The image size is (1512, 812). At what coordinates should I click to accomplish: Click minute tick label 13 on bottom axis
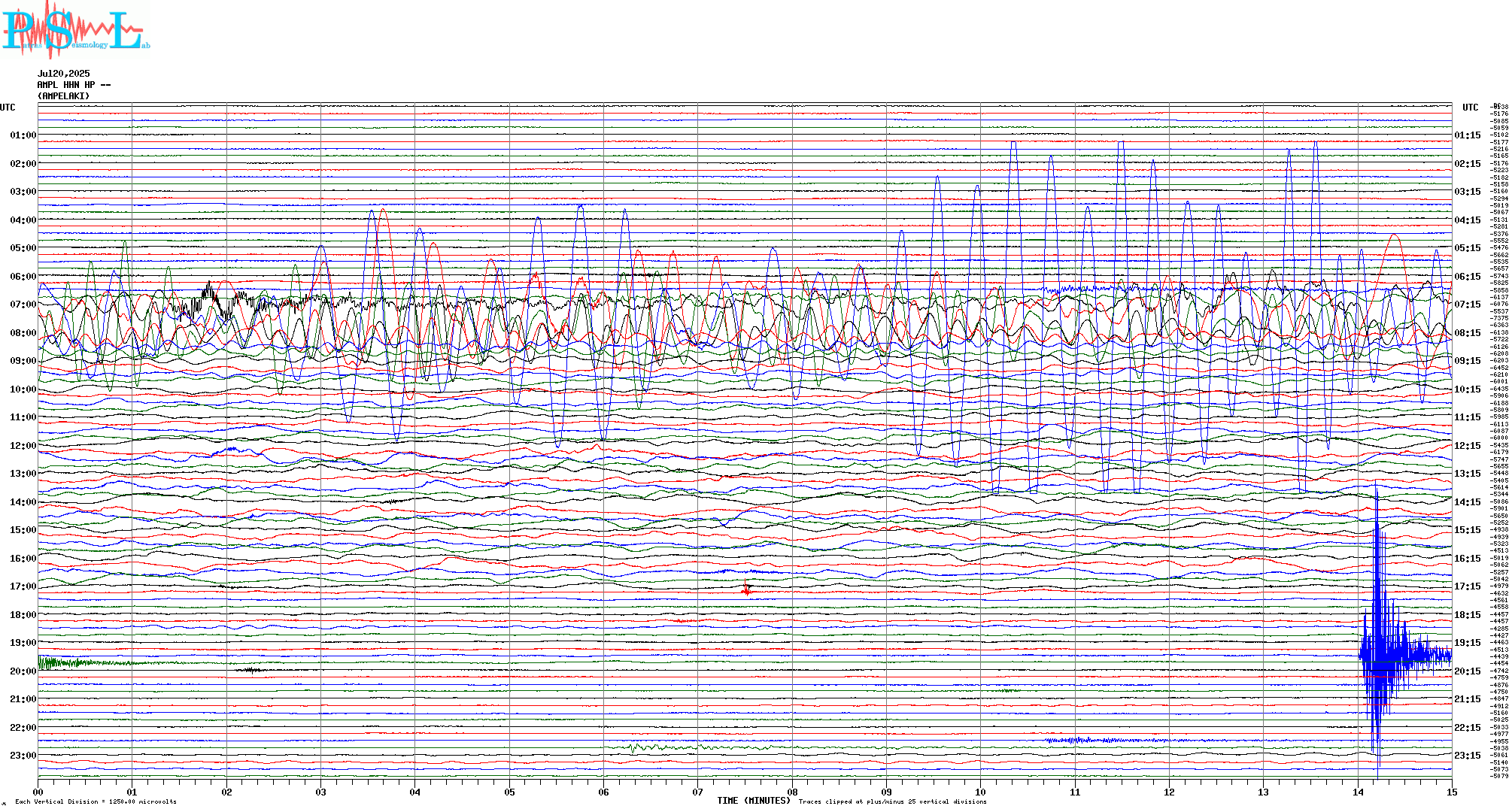(1263, 792)
